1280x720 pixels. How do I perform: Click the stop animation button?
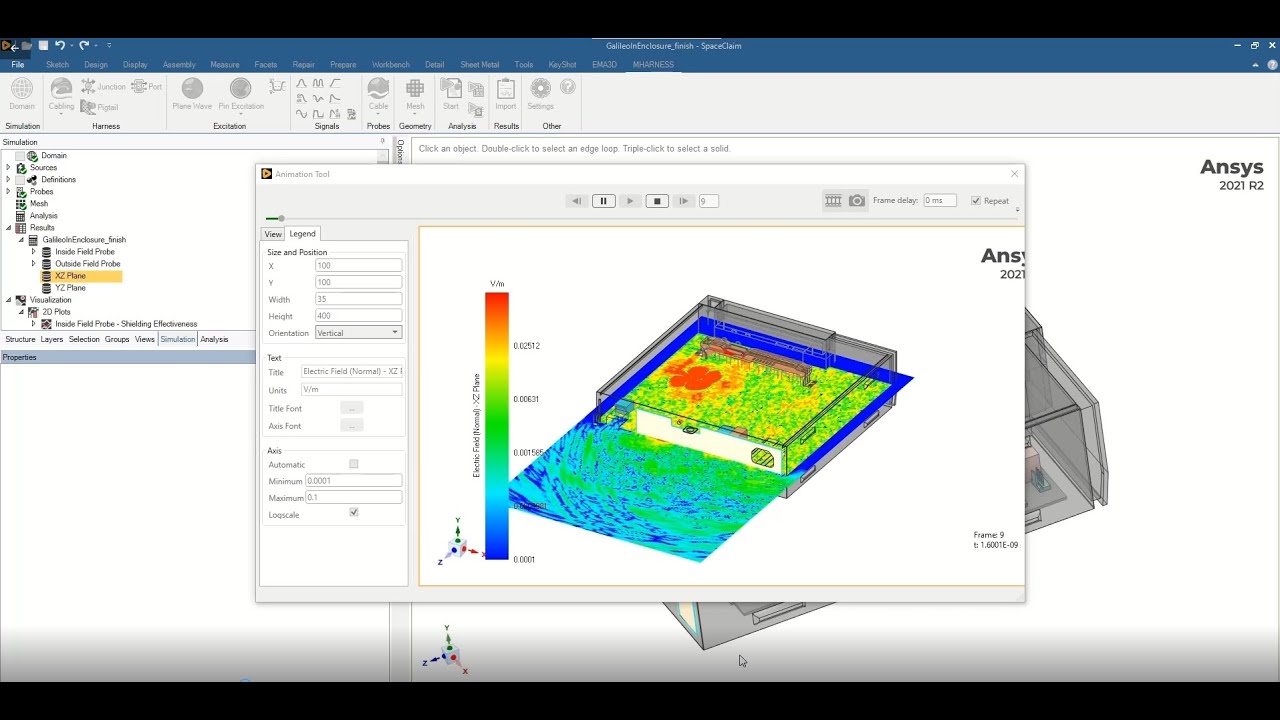(x=657, y=201)
